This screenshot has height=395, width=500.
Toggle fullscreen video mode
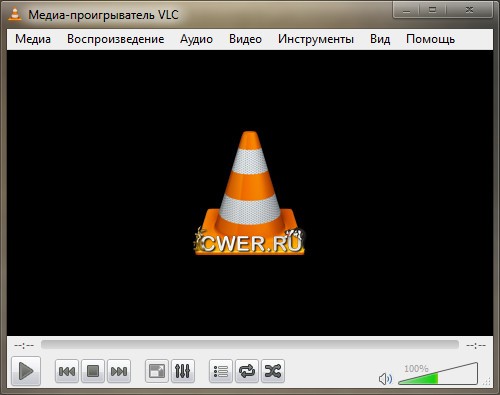click(157, 371)
